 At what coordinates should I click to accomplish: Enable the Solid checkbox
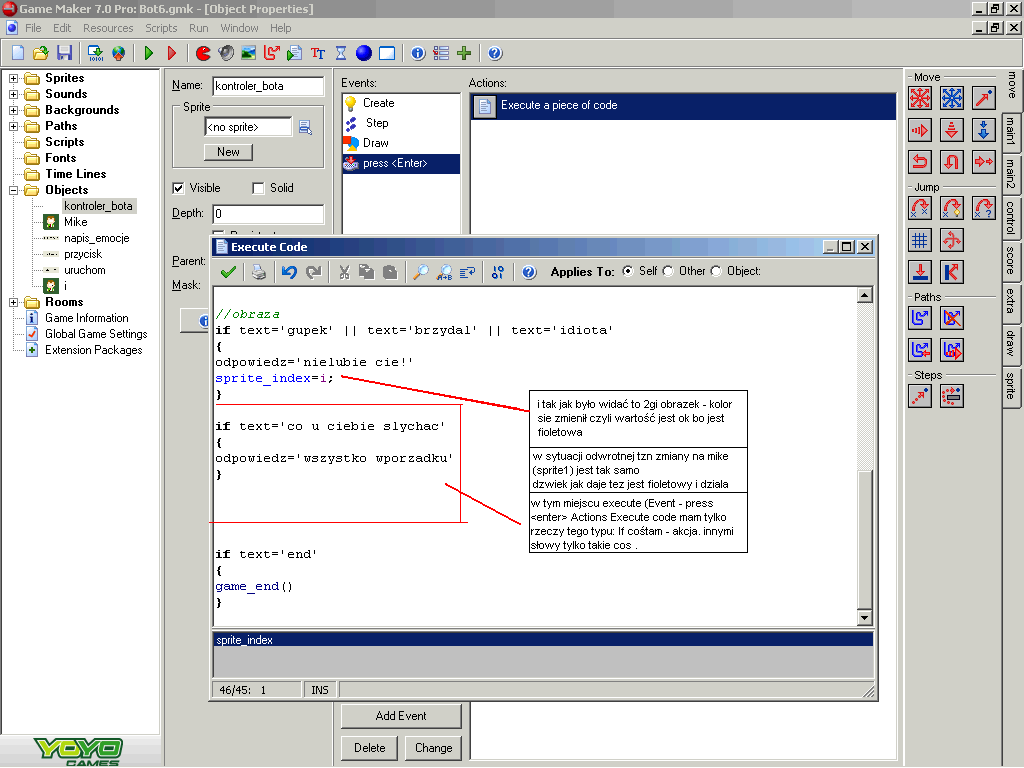coord(258,188)
